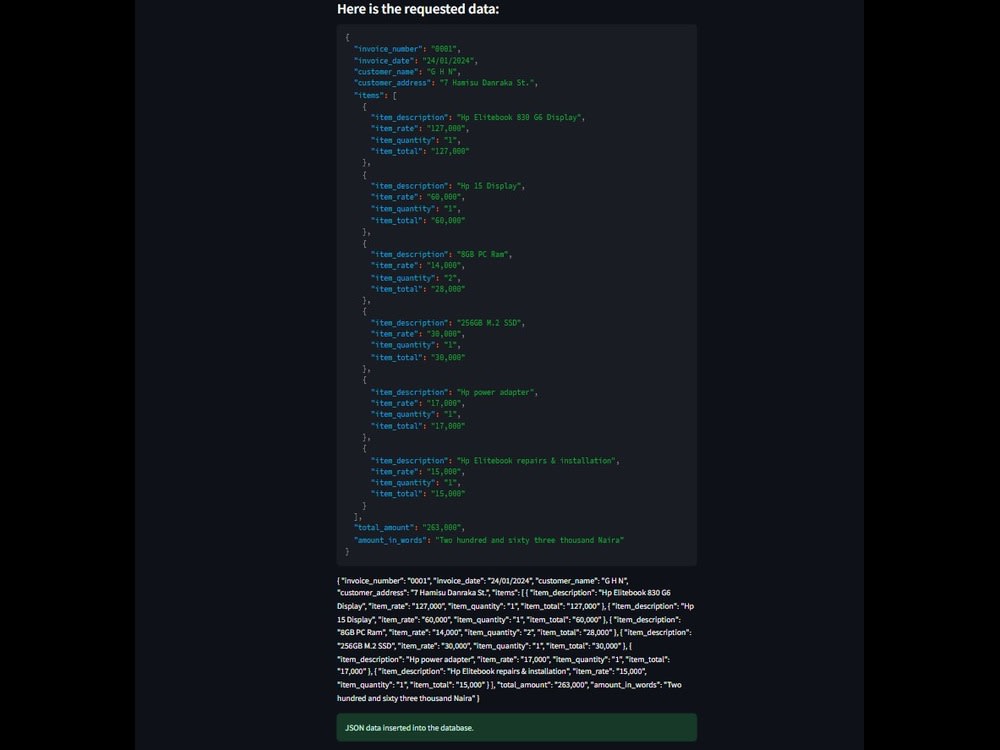This screenshot has height=750, width=1000.
Task: Select the "item_description": "Hp power adapter" code line
Action: [x=454, y=392]
